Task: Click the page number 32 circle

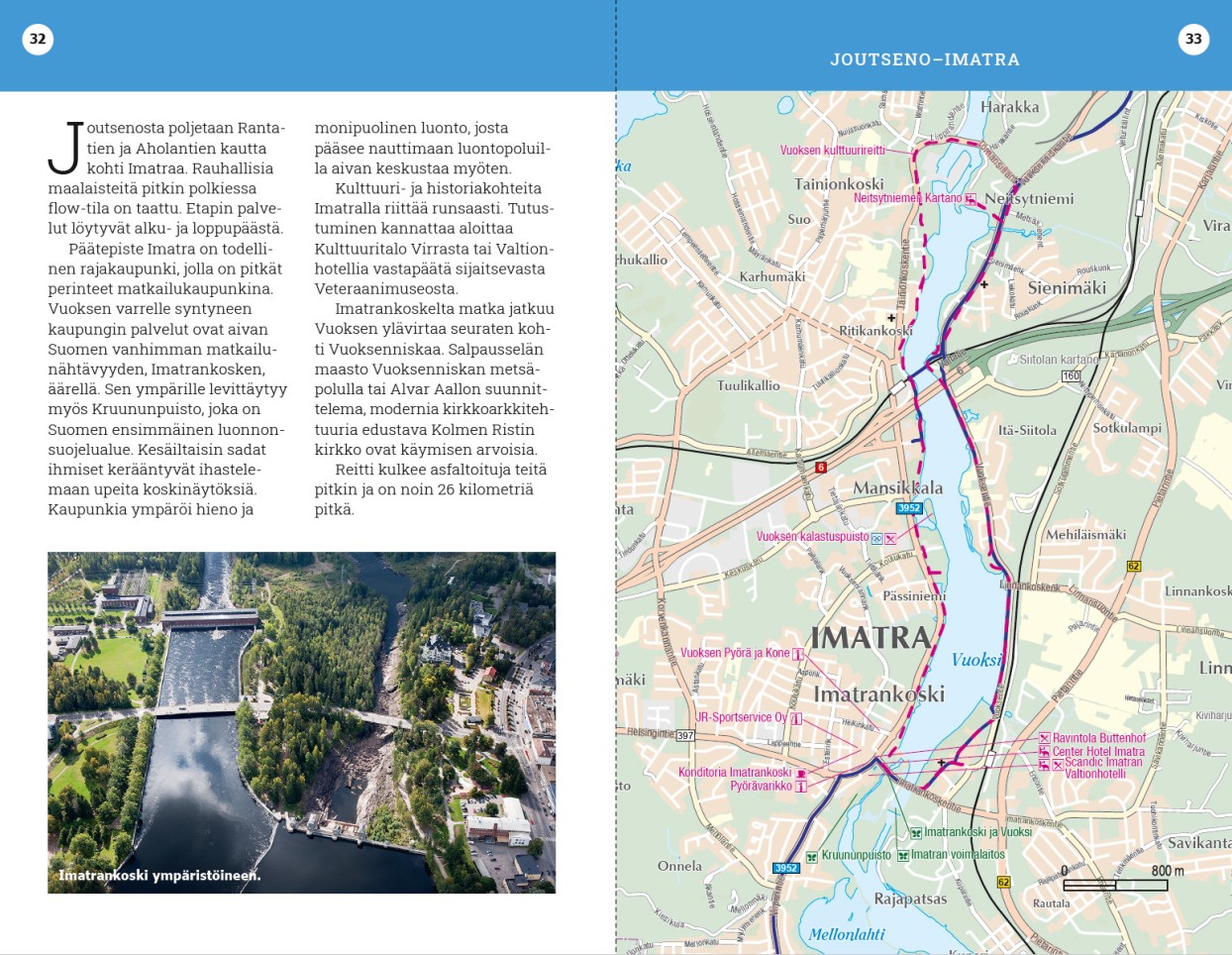Action: tap(38, 40)
